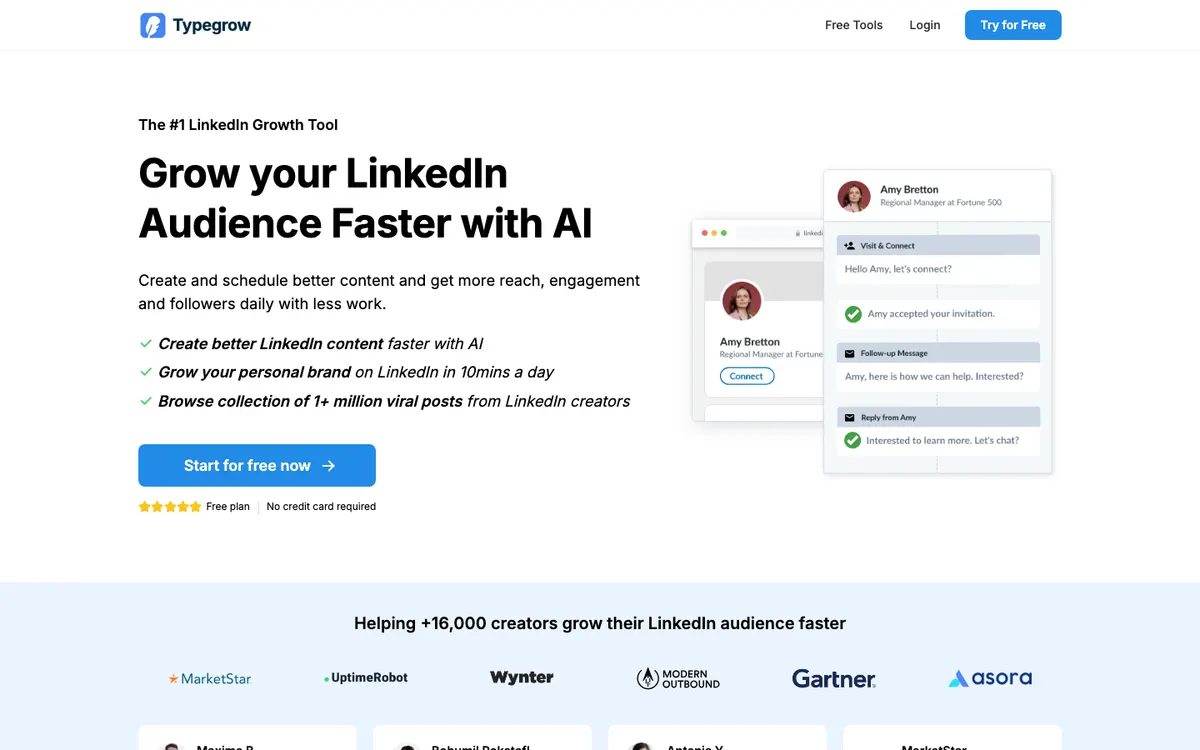This screenshot has height=750, width=1200.
Task: Click the Gartner logo
Action: (x=834, y=678)
